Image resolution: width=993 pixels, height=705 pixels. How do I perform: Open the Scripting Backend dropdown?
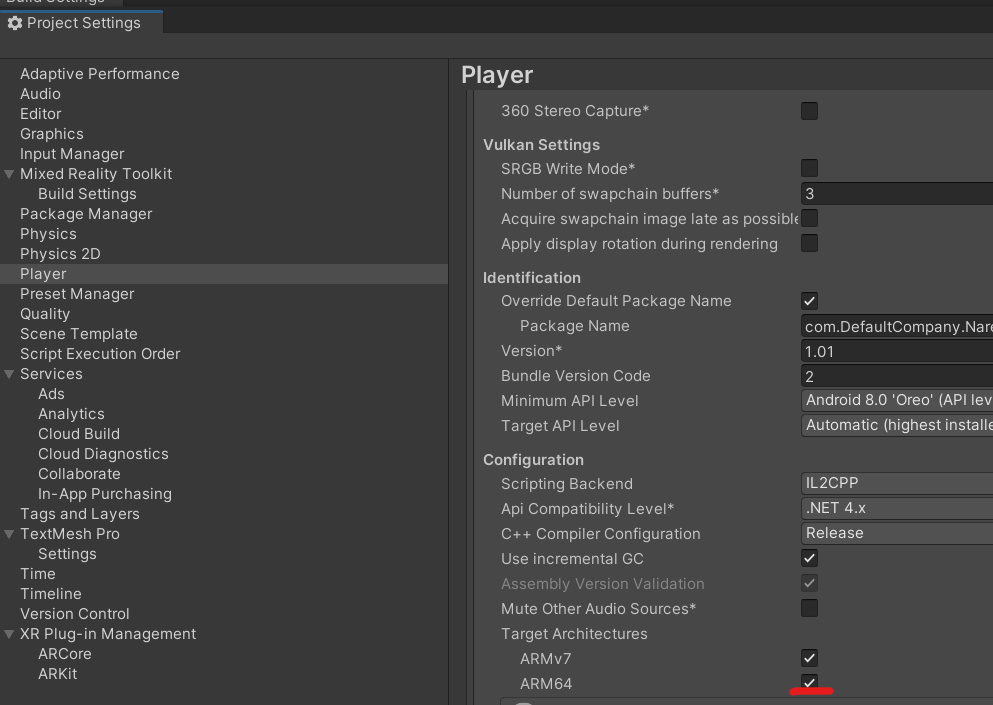pyautogui.click(x=897, y=483)
